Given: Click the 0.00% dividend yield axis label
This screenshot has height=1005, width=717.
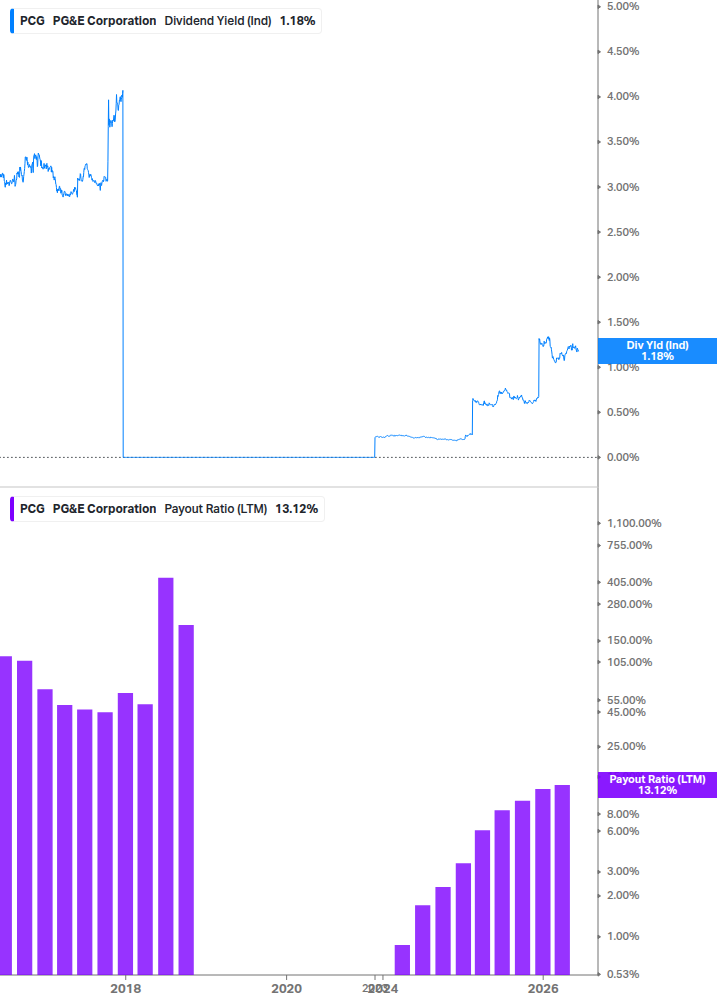Looking at the screenshot, I should [x=623, y=457].
